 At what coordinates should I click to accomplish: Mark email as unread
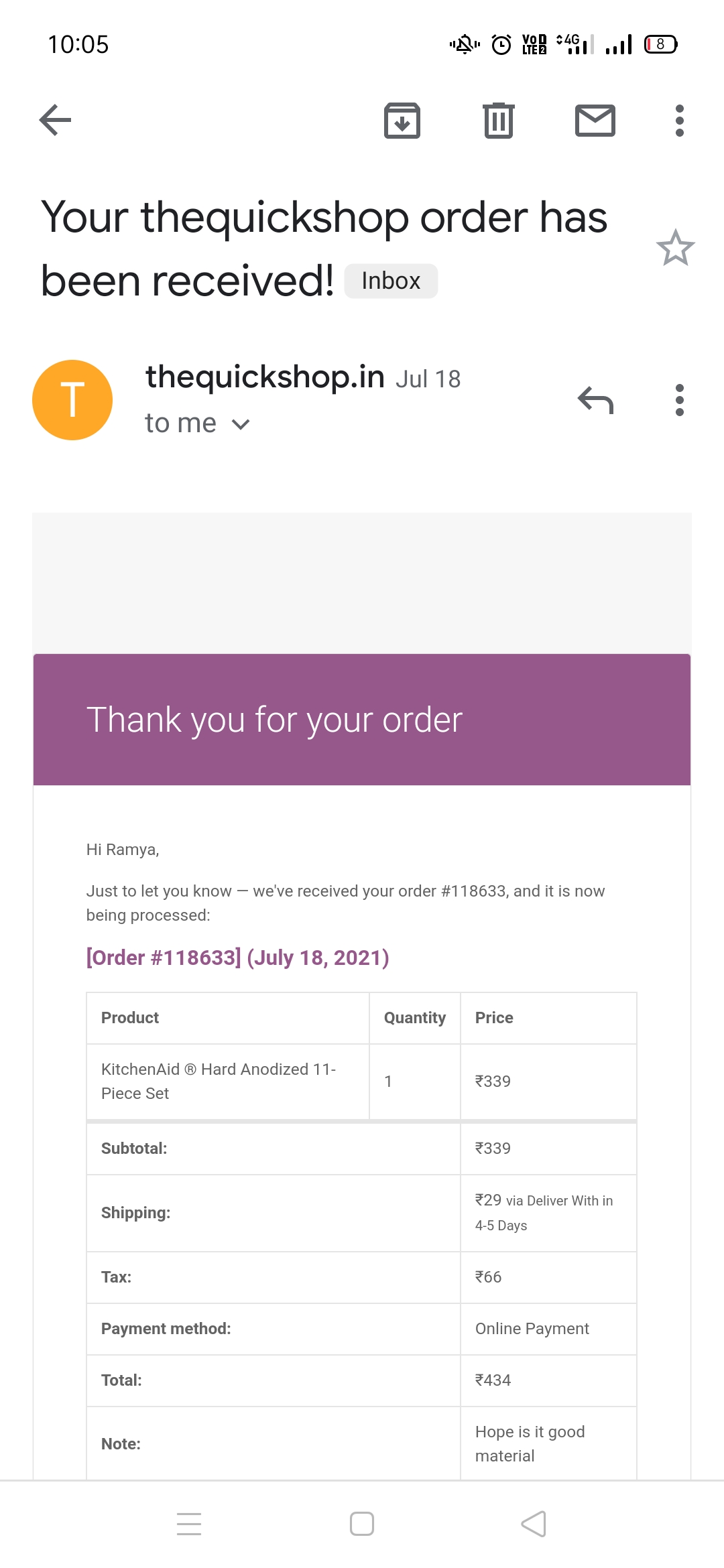click(x=595, y=121)
